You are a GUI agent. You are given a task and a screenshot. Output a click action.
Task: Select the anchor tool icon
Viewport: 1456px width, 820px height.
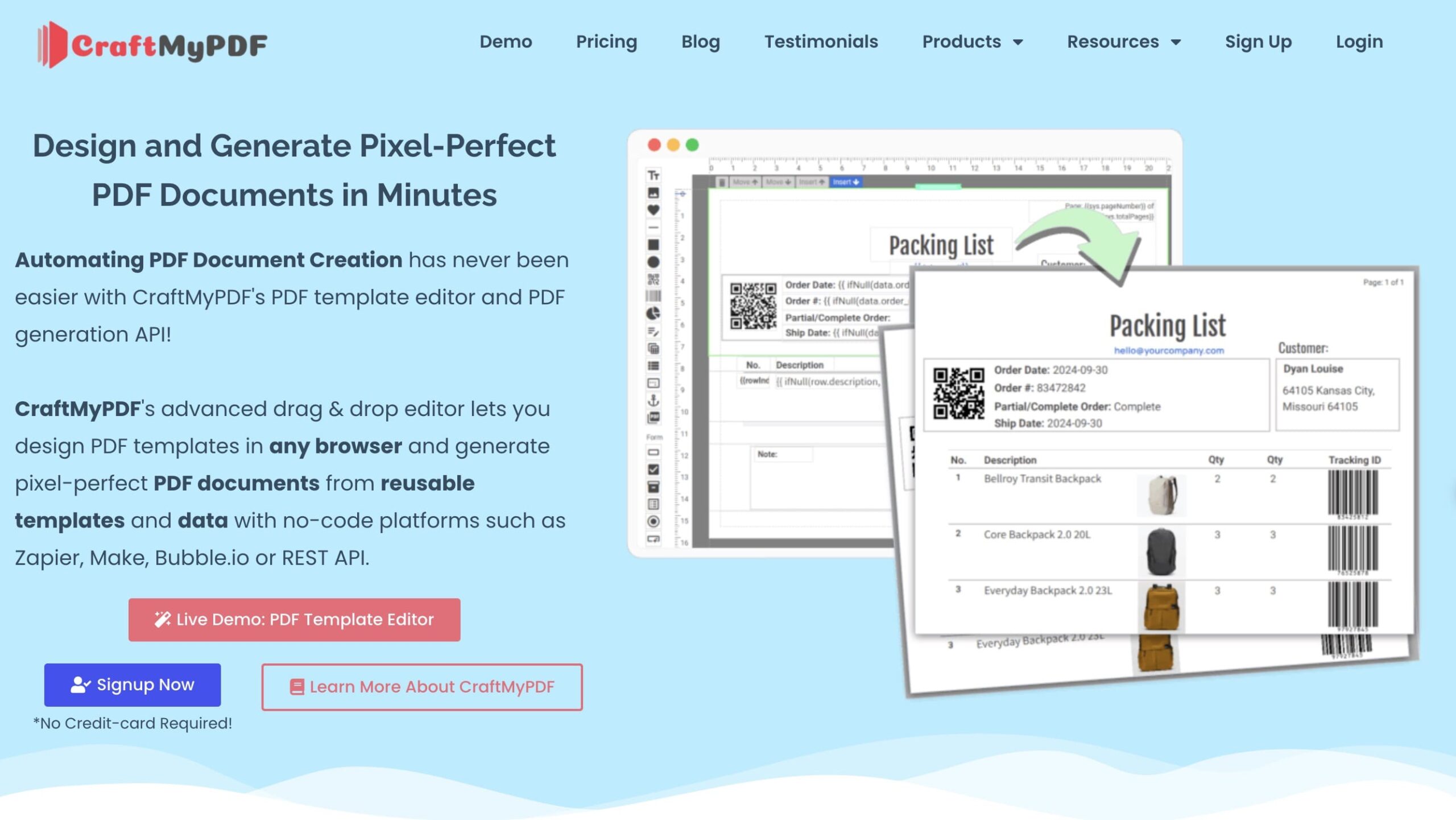tap(653, 400)
